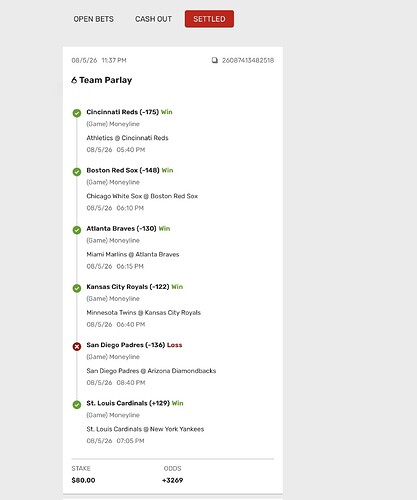Screen dimensions: 417x500
Task: Click the St. Louis Cardinals green checkmark icon
Action: point(77,405)
